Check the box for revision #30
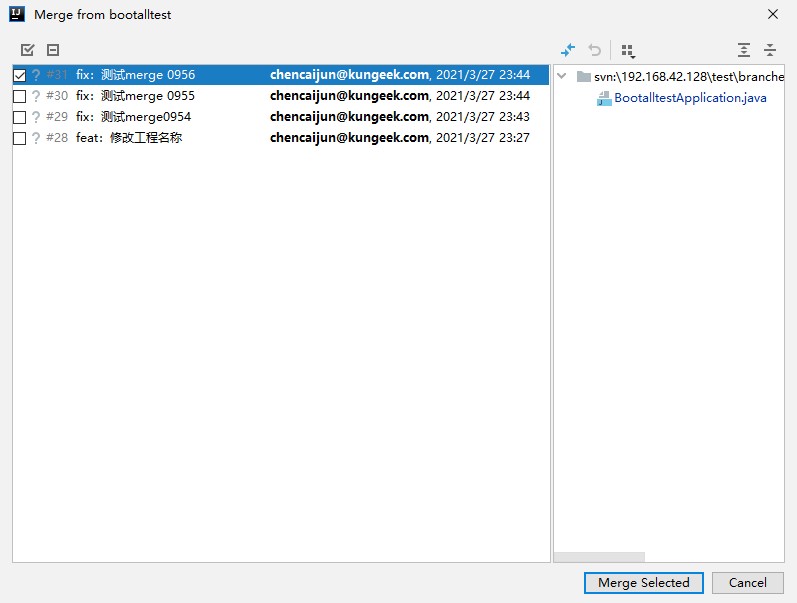Screen dimensions: 797x603 click(20, 97)
